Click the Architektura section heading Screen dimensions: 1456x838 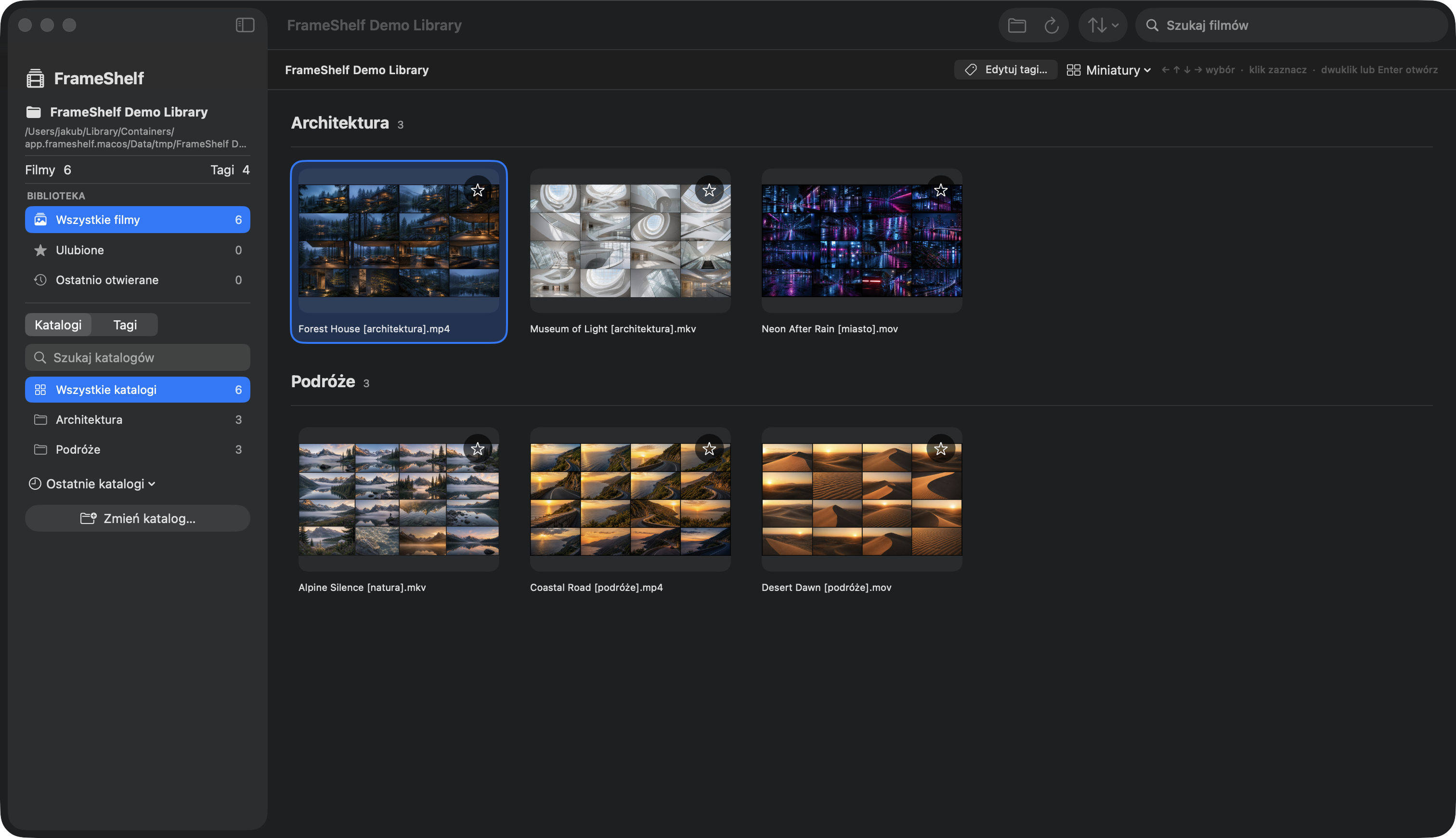click(x=340, y=123)
